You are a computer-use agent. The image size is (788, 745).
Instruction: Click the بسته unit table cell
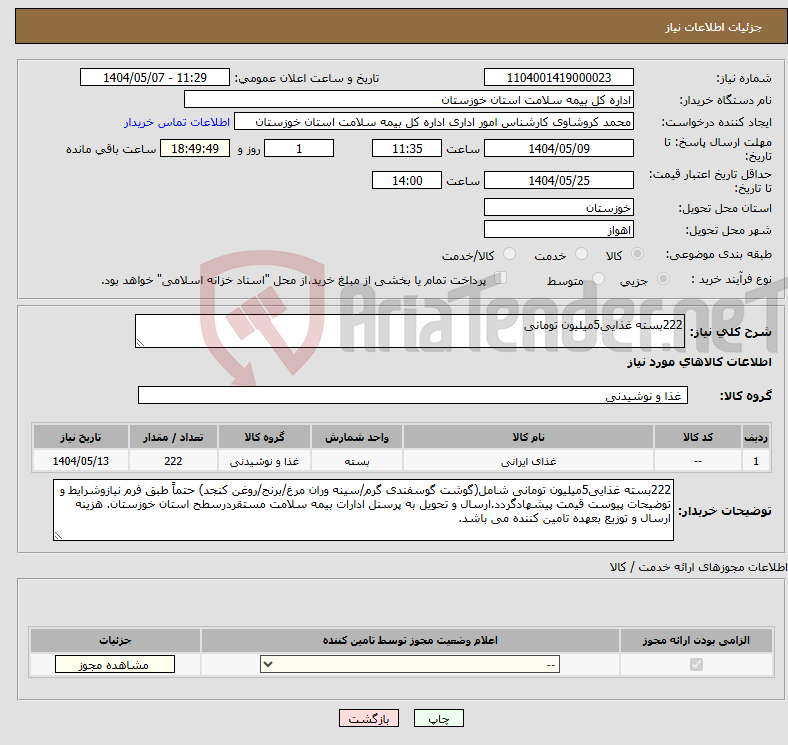coord(357,461)
